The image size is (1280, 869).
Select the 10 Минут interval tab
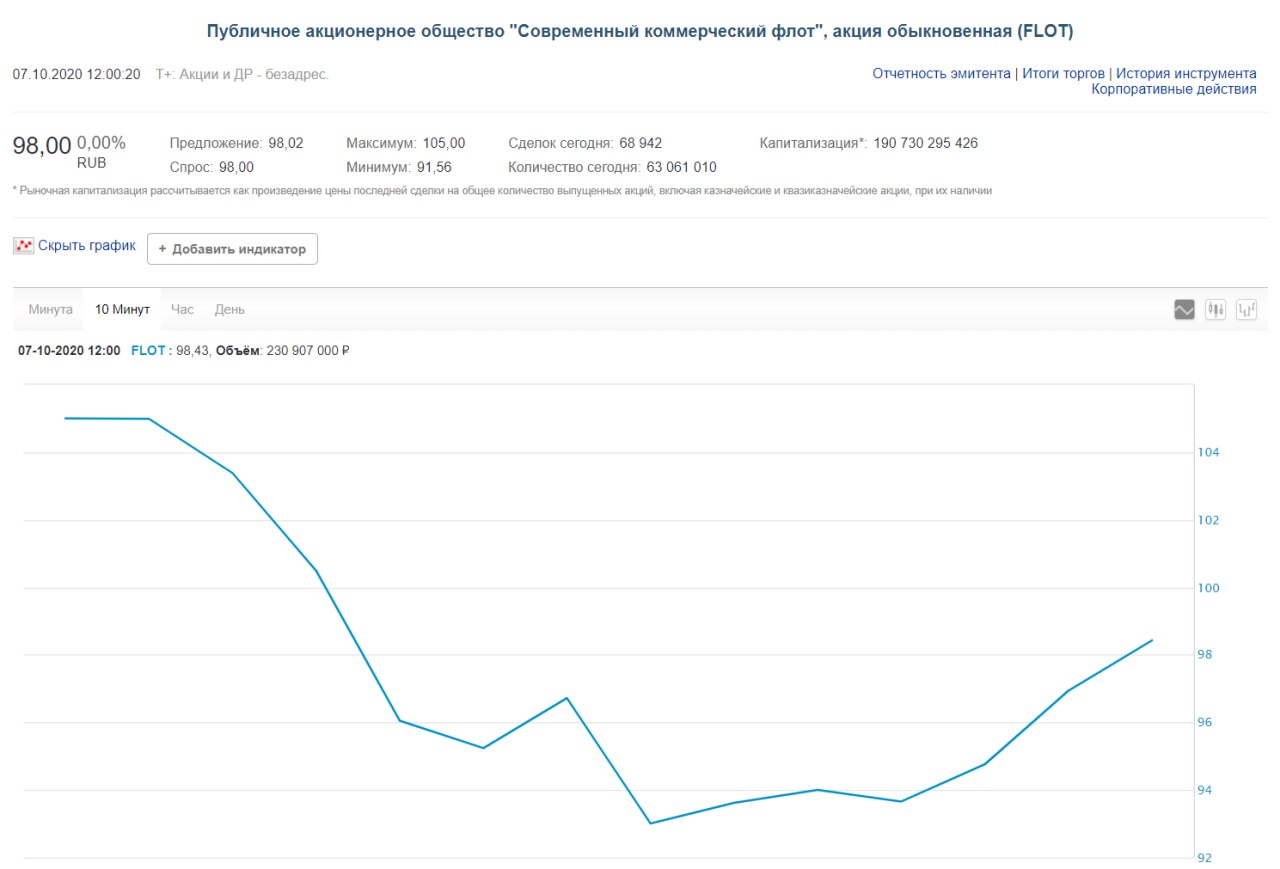click(x=122, y=310)
